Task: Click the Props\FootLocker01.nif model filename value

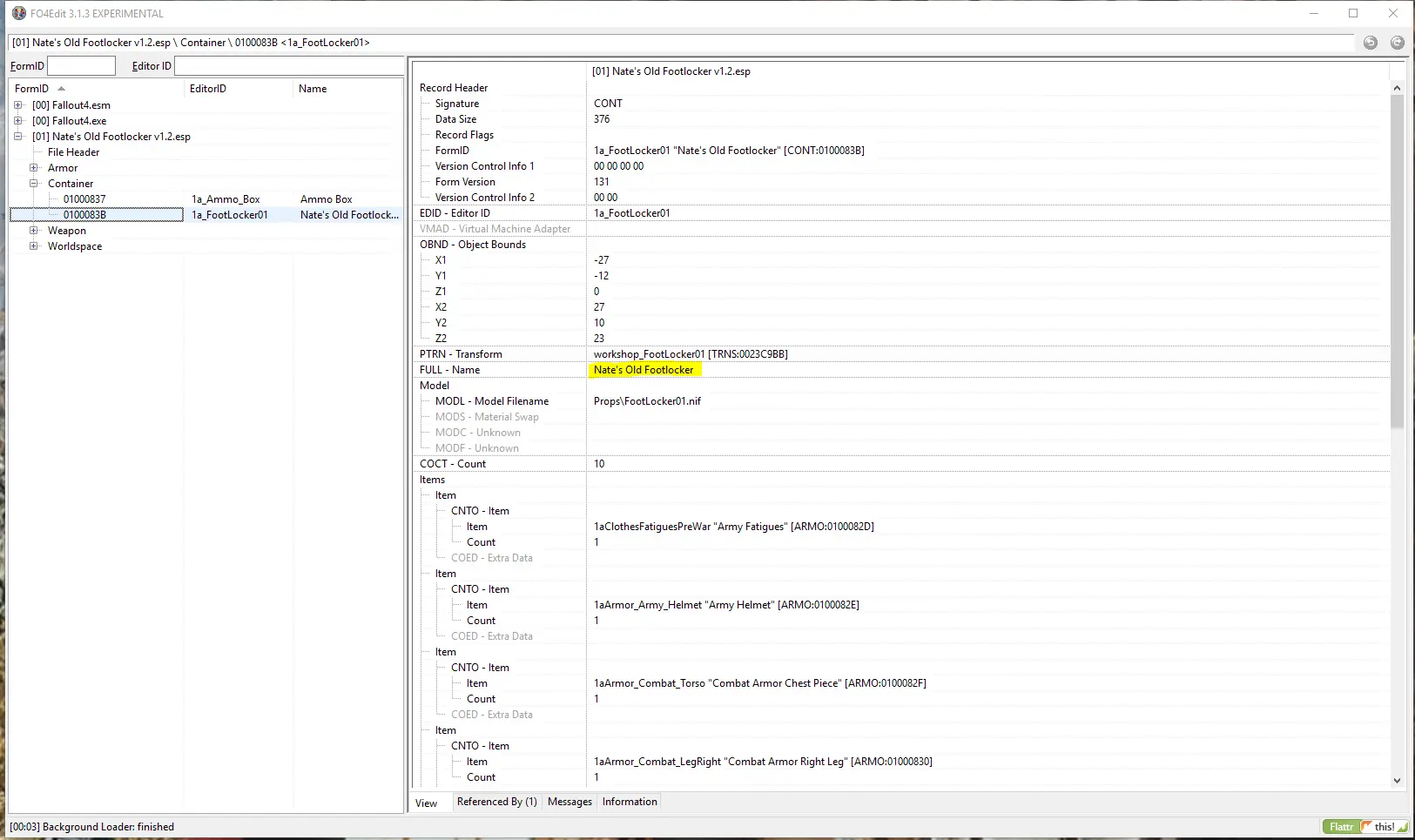Action: (647, 401)
